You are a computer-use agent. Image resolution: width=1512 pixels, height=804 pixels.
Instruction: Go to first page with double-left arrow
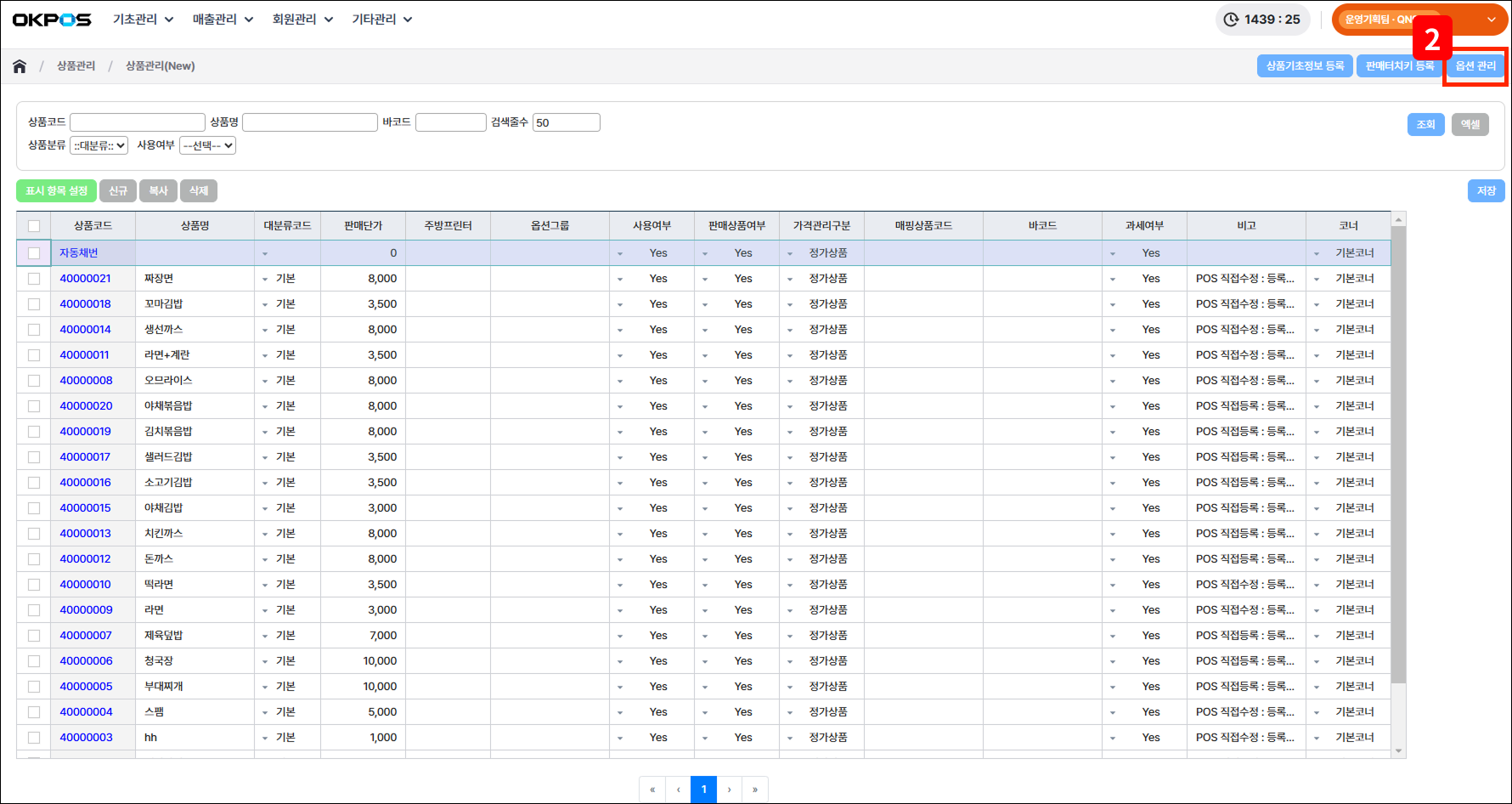(x=652, y=790)
